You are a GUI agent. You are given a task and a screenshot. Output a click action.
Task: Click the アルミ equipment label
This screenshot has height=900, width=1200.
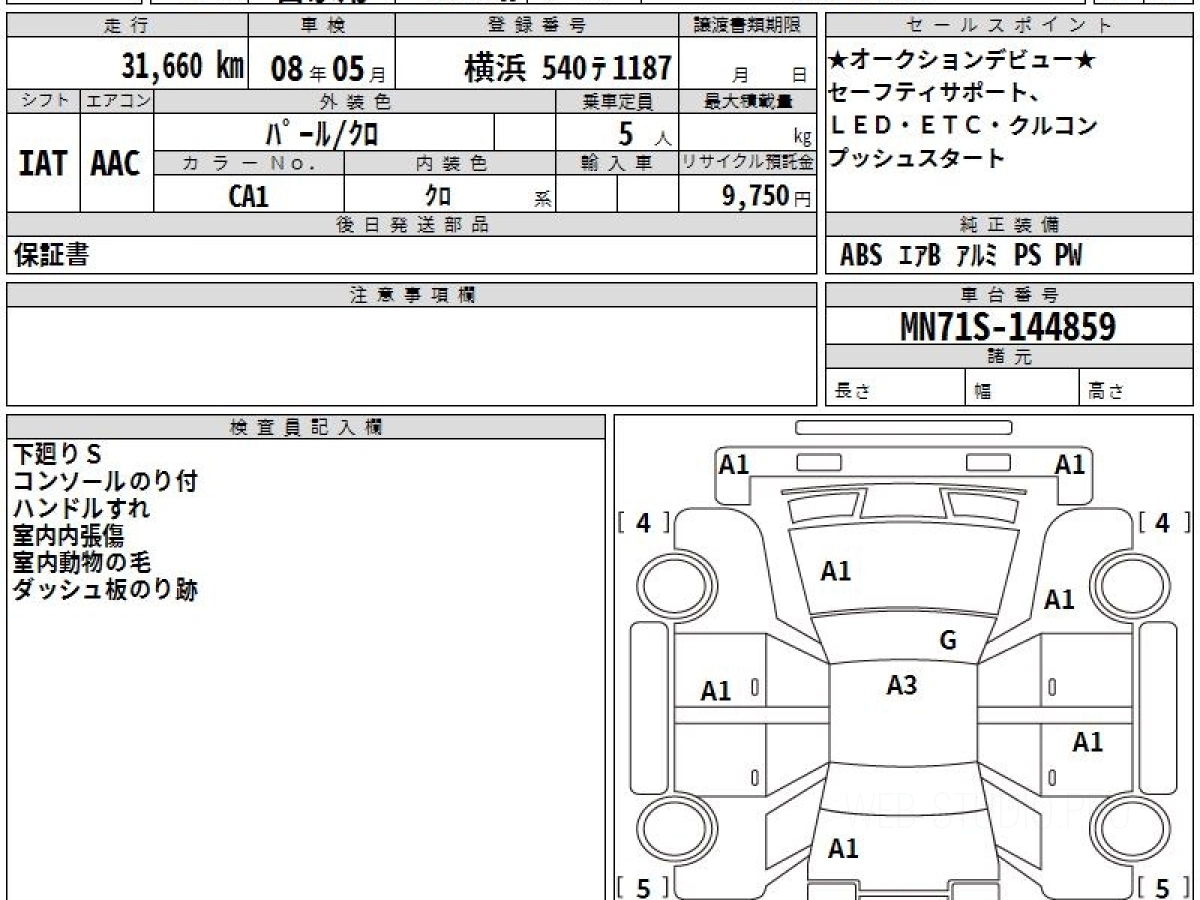[977, 256]
